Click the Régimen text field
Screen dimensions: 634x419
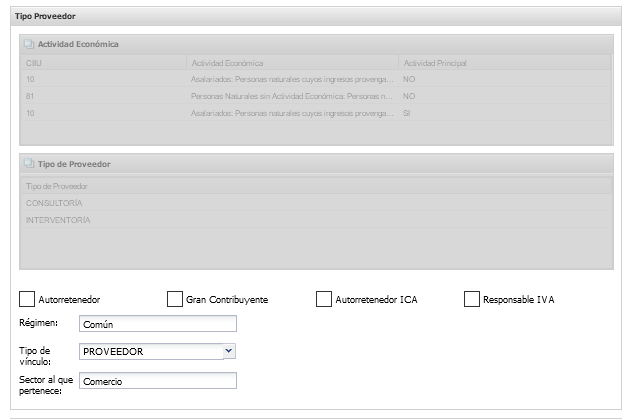point(158,323)
